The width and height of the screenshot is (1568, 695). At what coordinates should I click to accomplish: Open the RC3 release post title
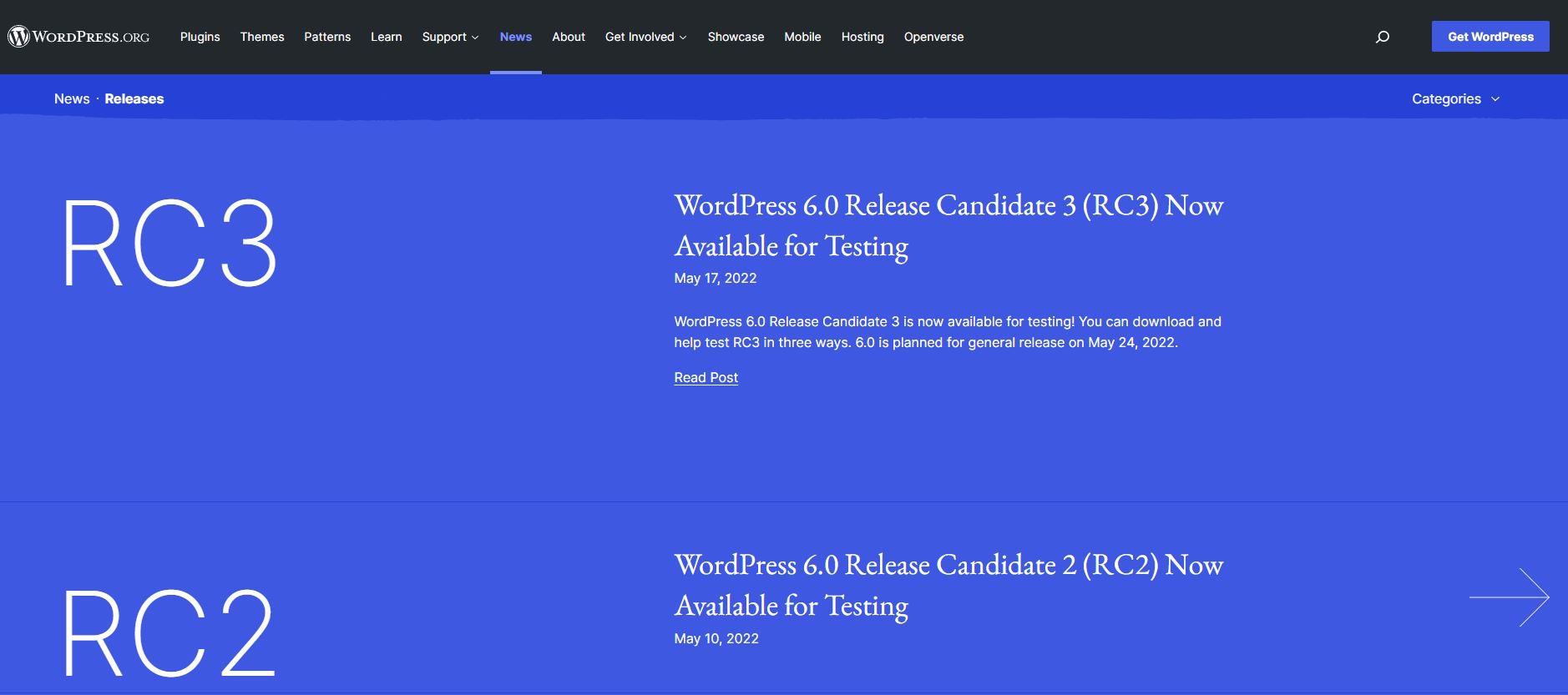948,225
